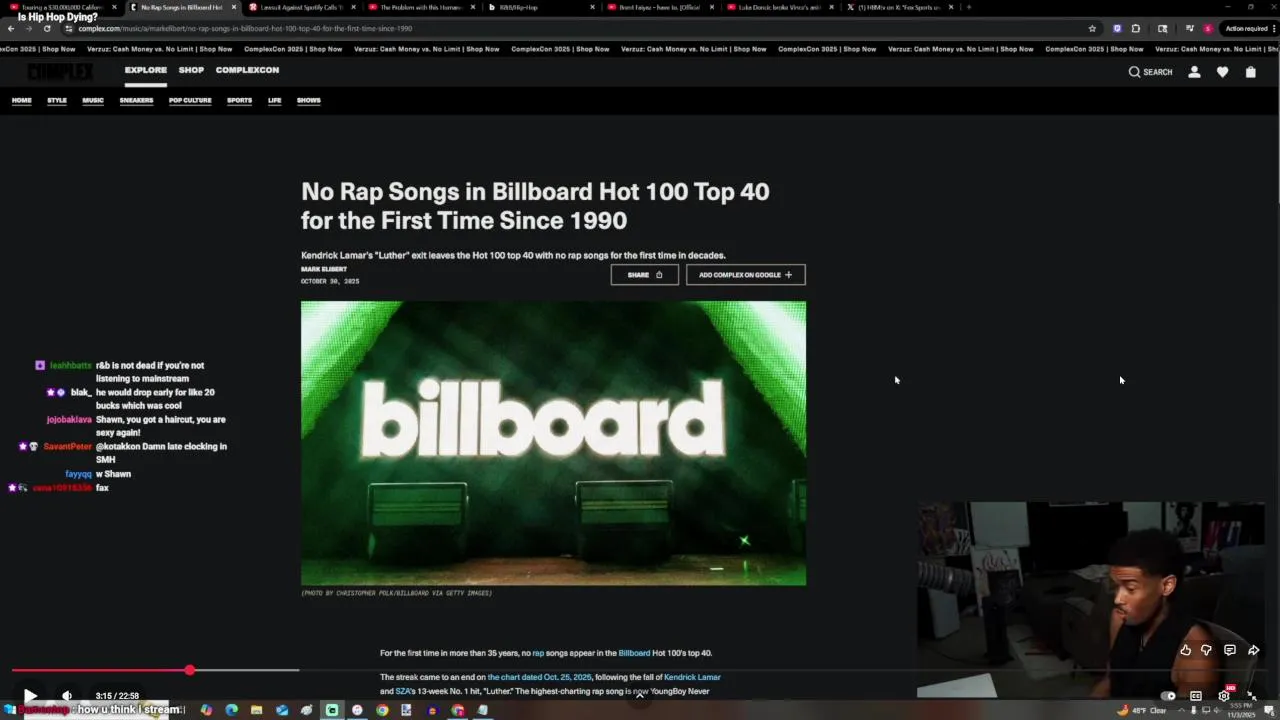Dislike the video with thumbs down icon
This screenshot has height=720, width=1280.
[x=1206, y=650]
